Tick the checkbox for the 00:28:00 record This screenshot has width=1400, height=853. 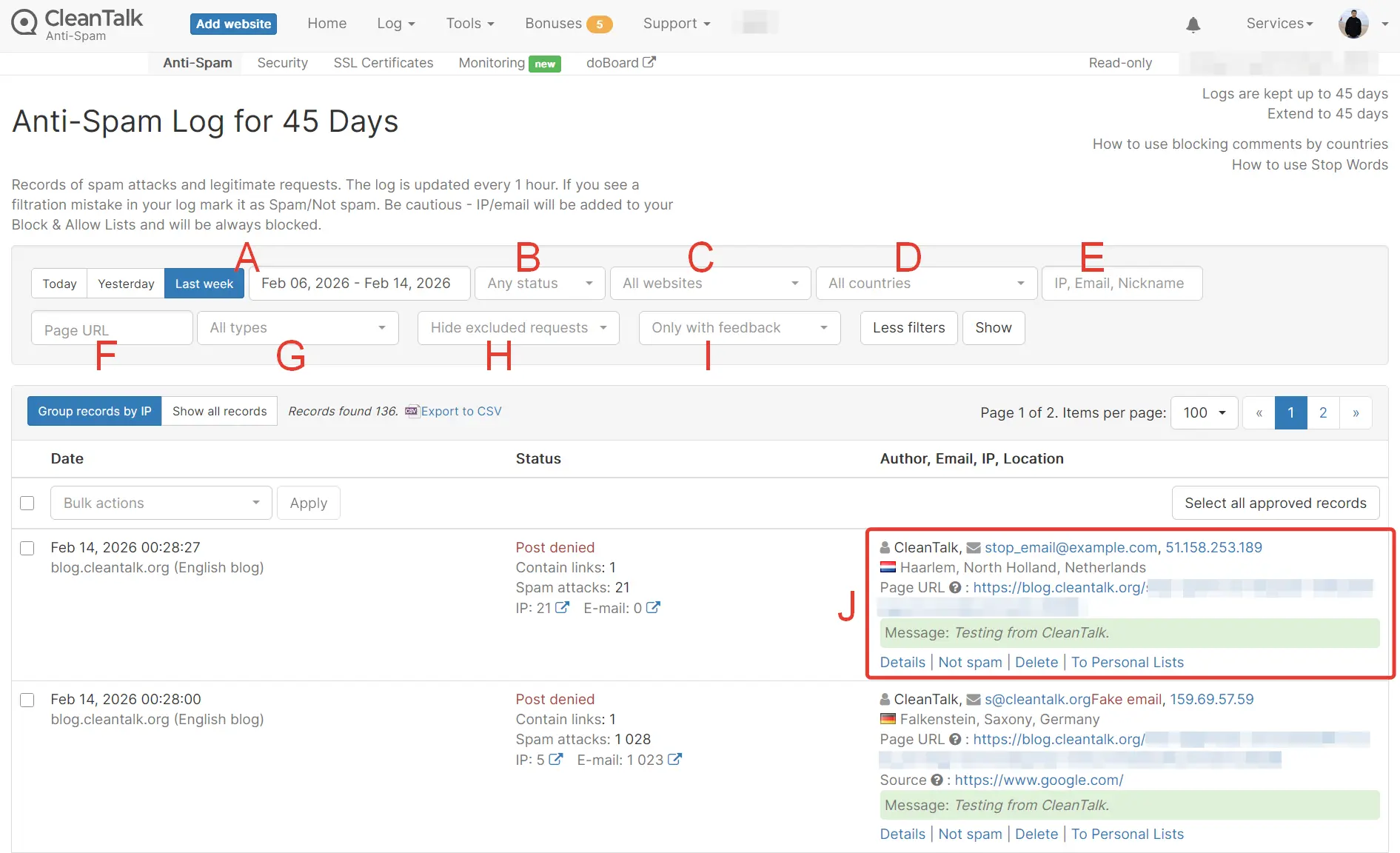27,700
